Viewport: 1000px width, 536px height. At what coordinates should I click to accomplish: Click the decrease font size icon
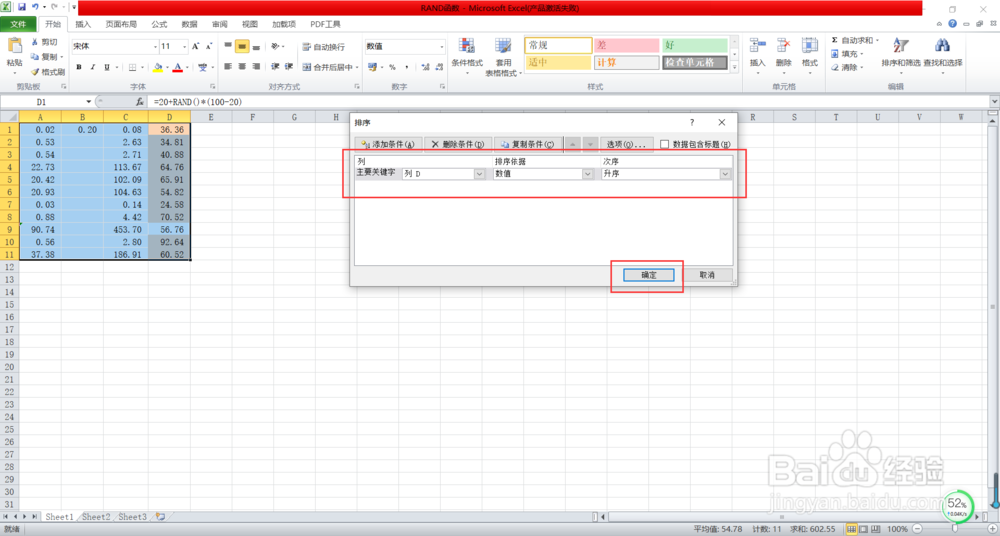coord(209,47)
